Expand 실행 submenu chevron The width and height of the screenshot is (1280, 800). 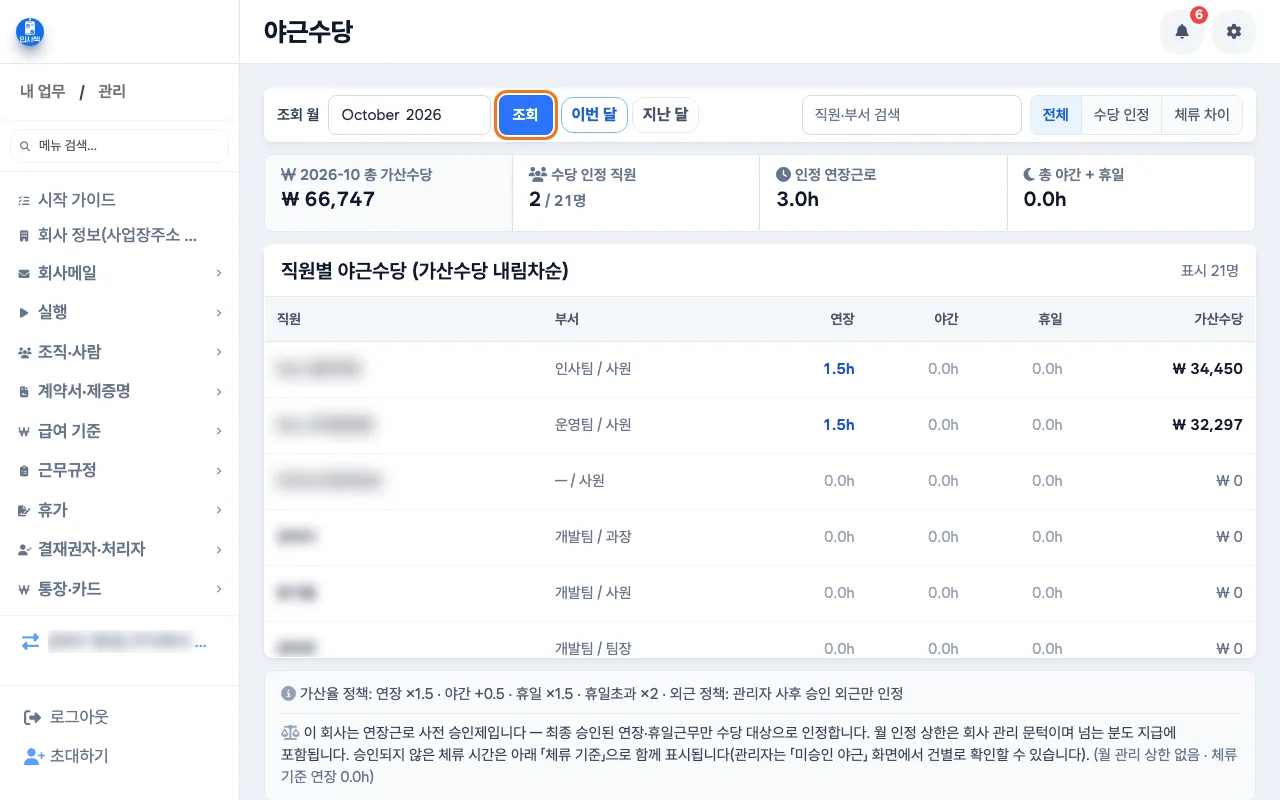(x=218, y=313)
